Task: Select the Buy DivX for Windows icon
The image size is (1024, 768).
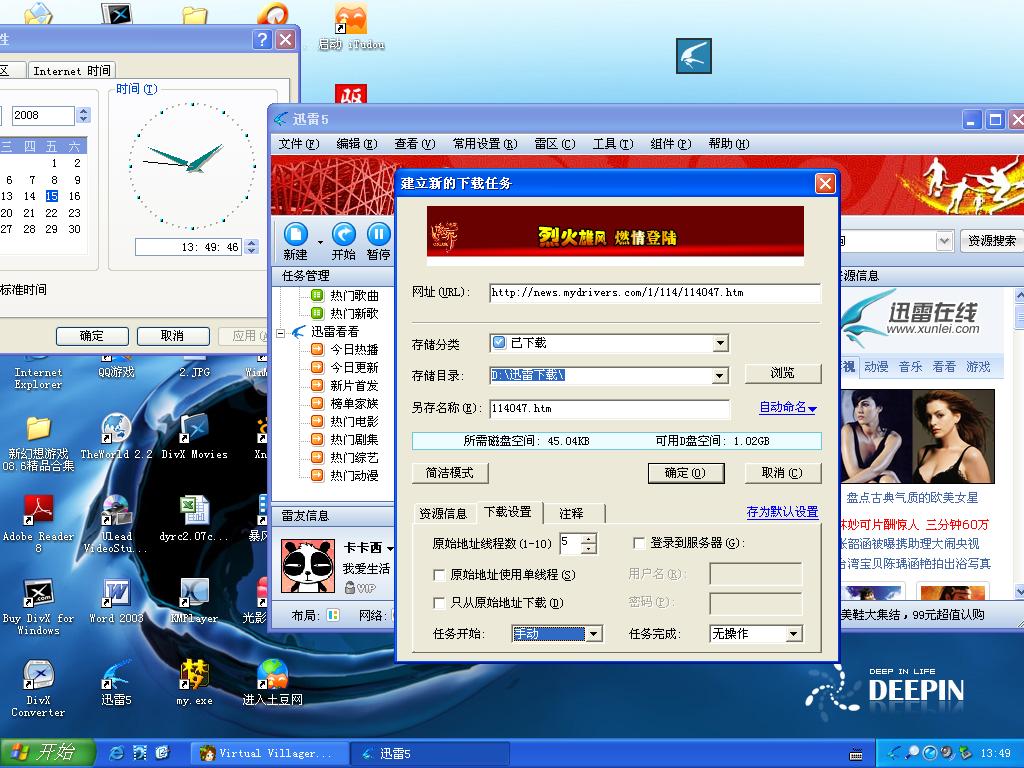Action: [x=39, y=592]
